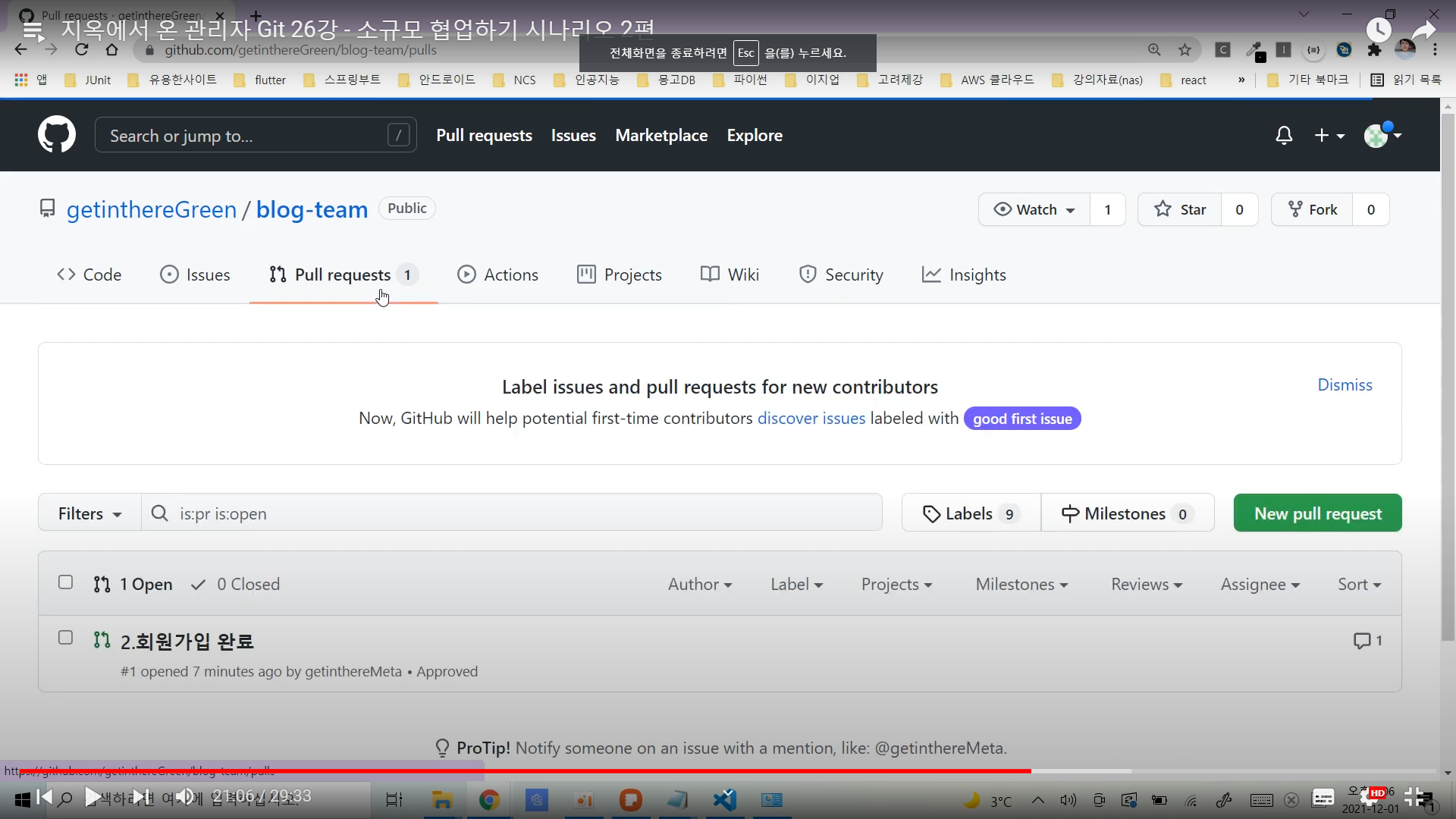Open Explore in the GitHub header

(x=755, y=135)
